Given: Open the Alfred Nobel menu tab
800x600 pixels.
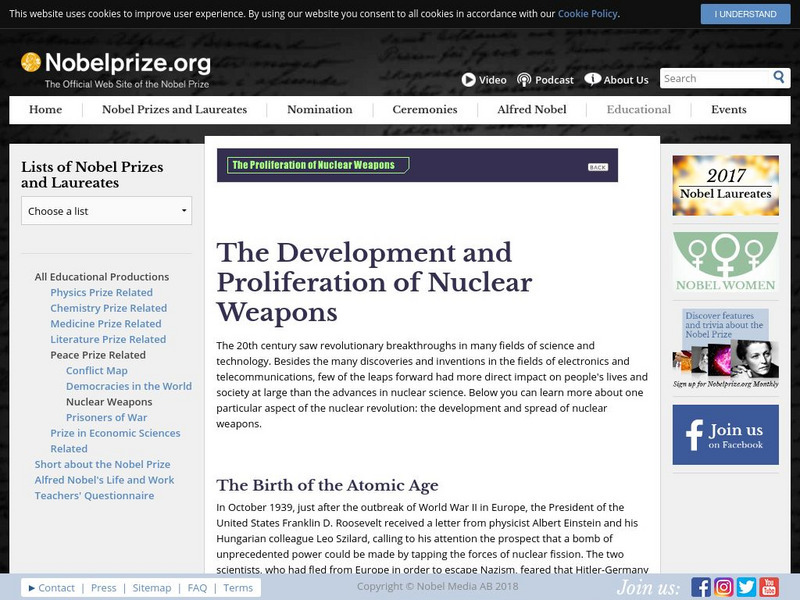Looking at the screenshot, I should point(531,110).
